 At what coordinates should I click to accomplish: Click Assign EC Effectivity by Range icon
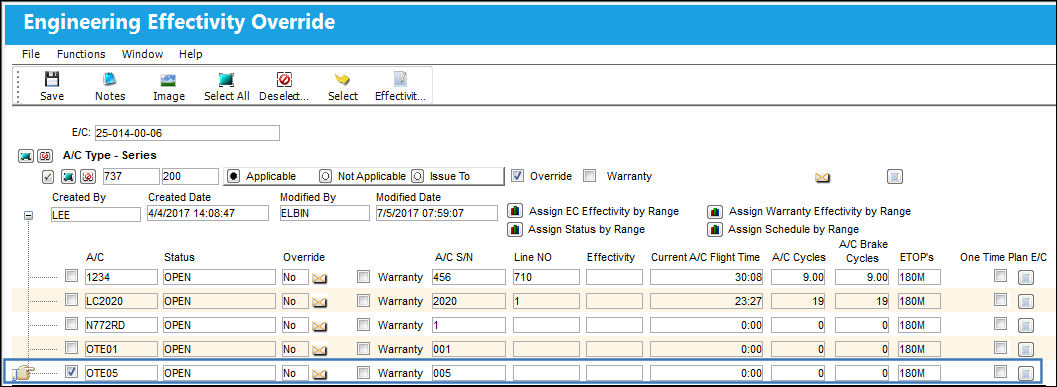click(x=515, y=211)
